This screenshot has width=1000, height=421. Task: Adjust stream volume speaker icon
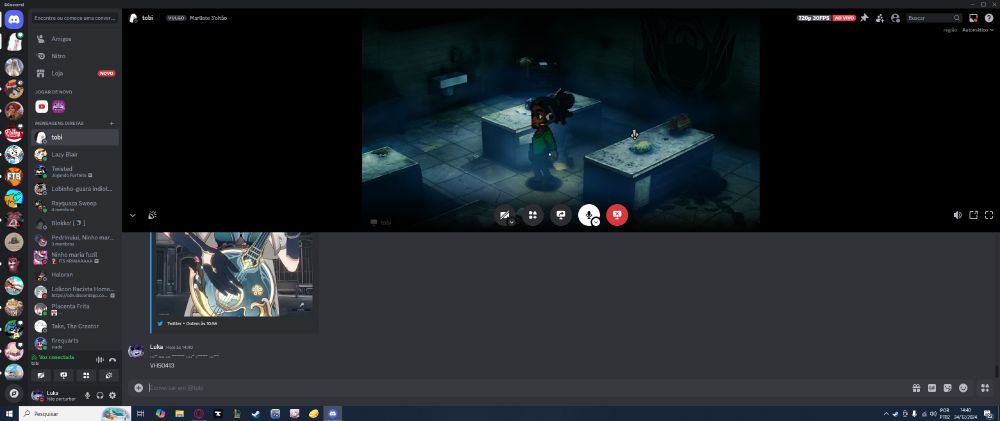pyautogui.click(x=957, y=215)
